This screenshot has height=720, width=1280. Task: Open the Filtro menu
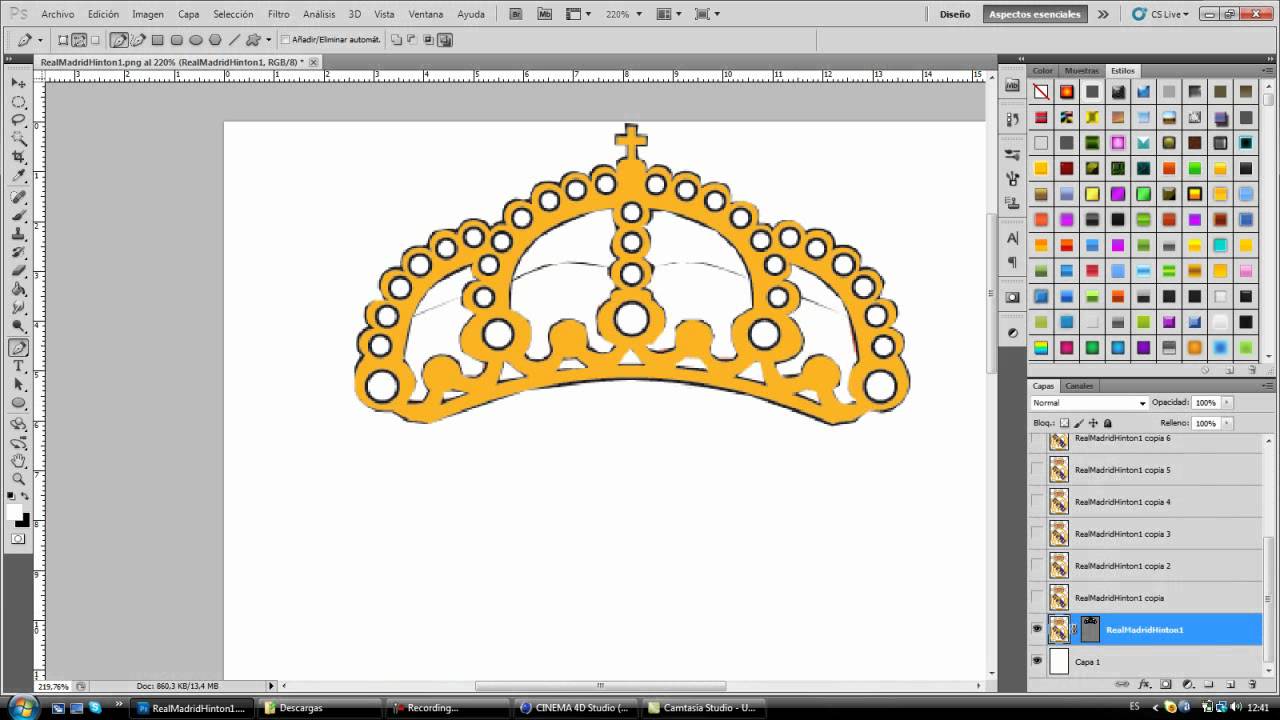click(x=279, y=14)
